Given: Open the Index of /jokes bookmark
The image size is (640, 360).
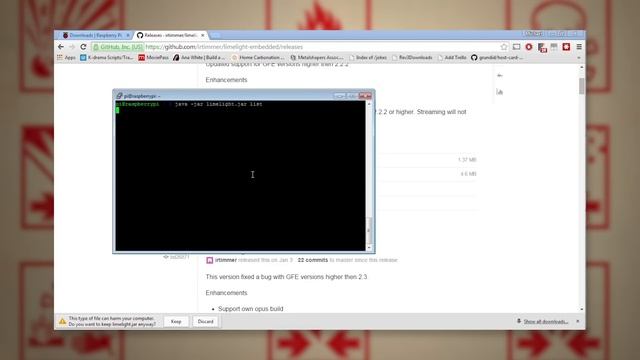Looking at the screenshot, I should [367, 58].
